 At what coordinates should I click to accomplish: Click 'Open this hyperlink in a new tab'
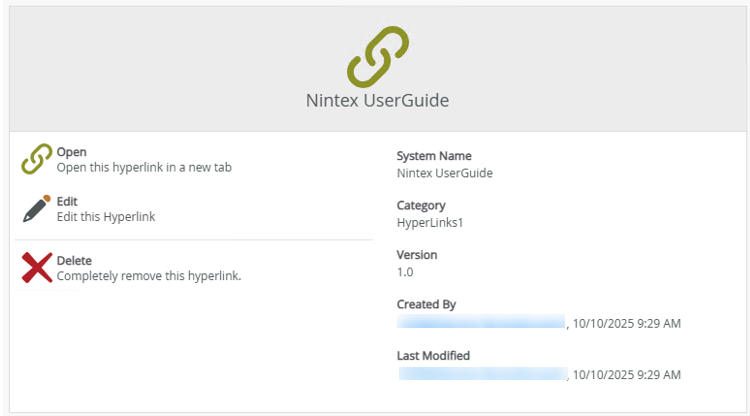point(144,167)
